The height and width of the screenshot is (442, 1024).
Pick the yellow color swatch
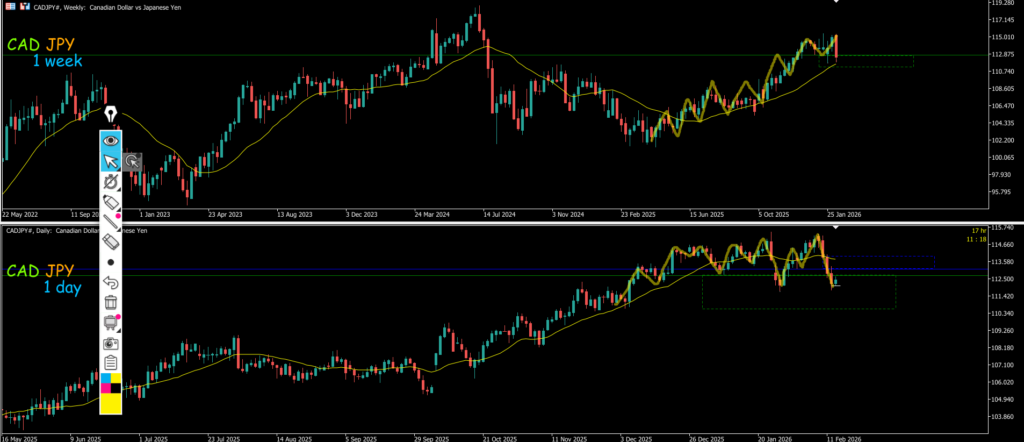111,403
